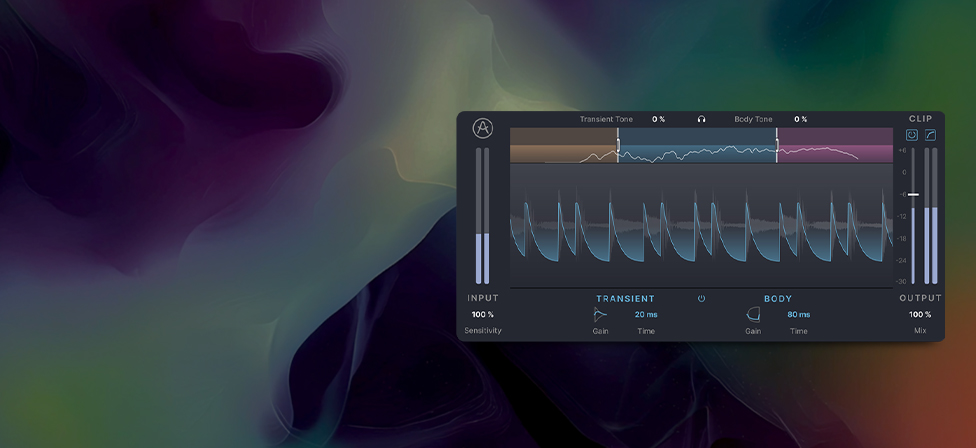This screenshot has height=448, width=976.
Task: Toggle the clip power button
Action: pos(912,135)
